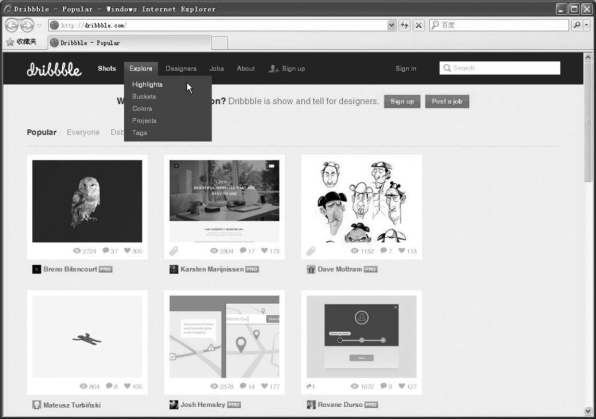Click the comment icon on Dave Mottram's shot
This screenshot has width=596, height=419.
(x=384, y=251)
